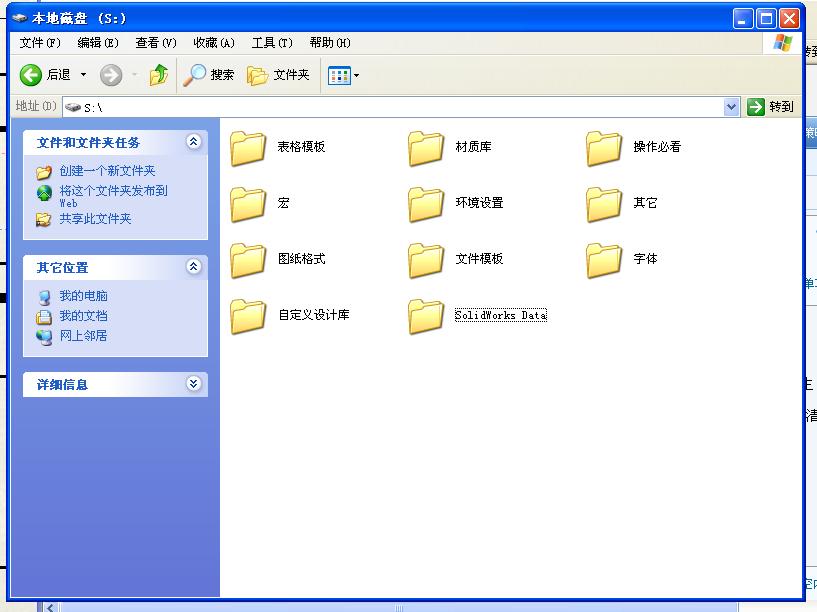The height and width of the screenshot is (612, 817).
Task: Collapse the 文件和文件夹任务 panel
Action: click(x=193, y=142)
